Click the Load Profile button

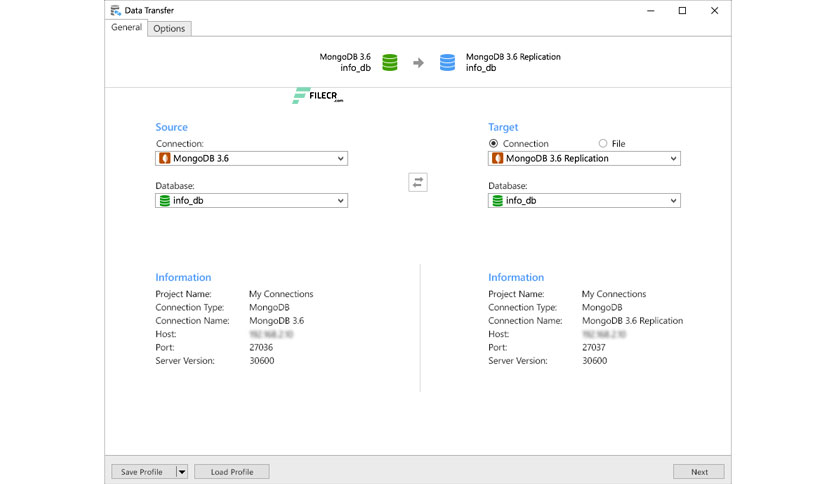(232, 472)
